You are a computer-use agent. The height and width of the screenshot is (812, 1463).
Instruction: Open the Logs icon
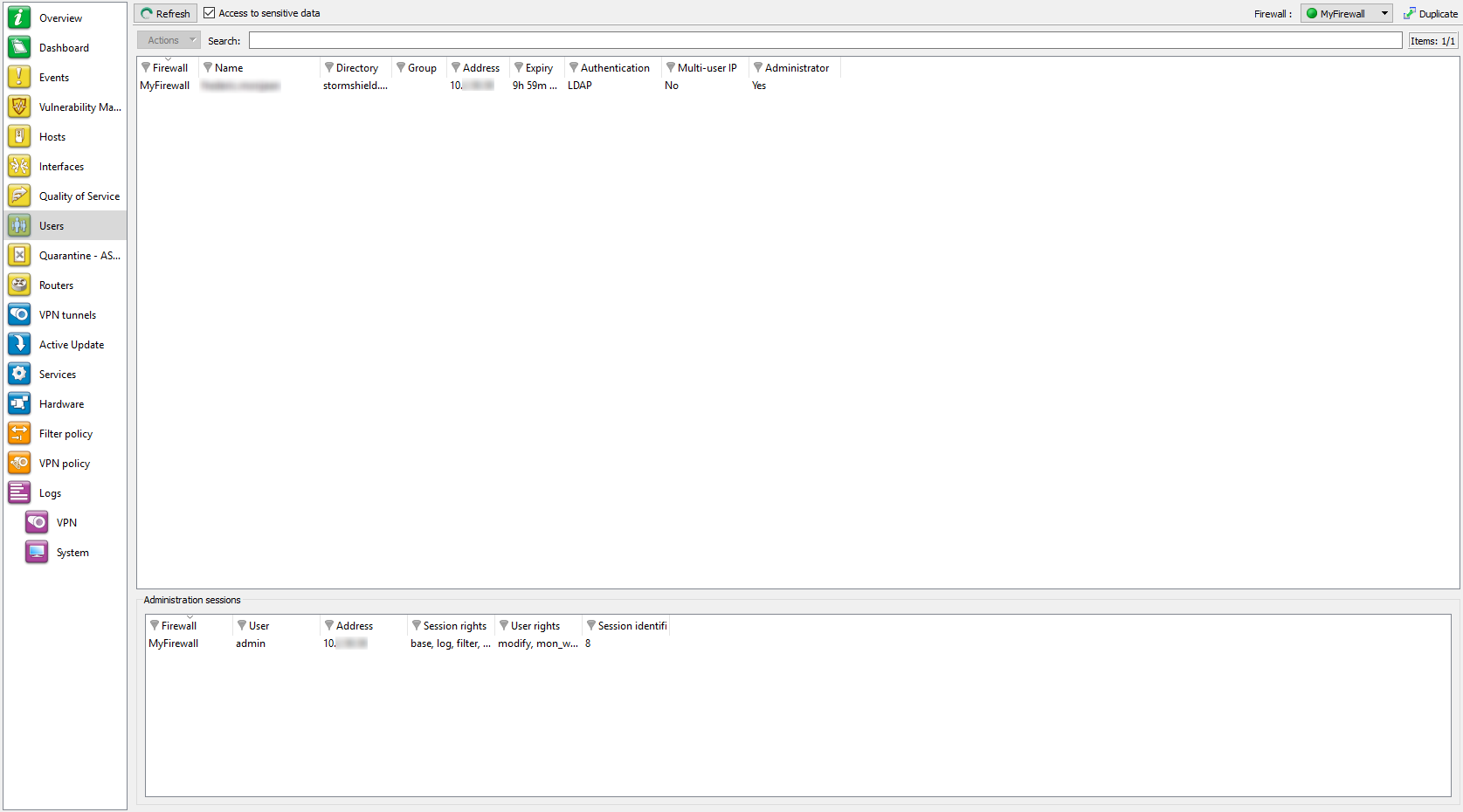pyautogui.click(x=19, y=492)
